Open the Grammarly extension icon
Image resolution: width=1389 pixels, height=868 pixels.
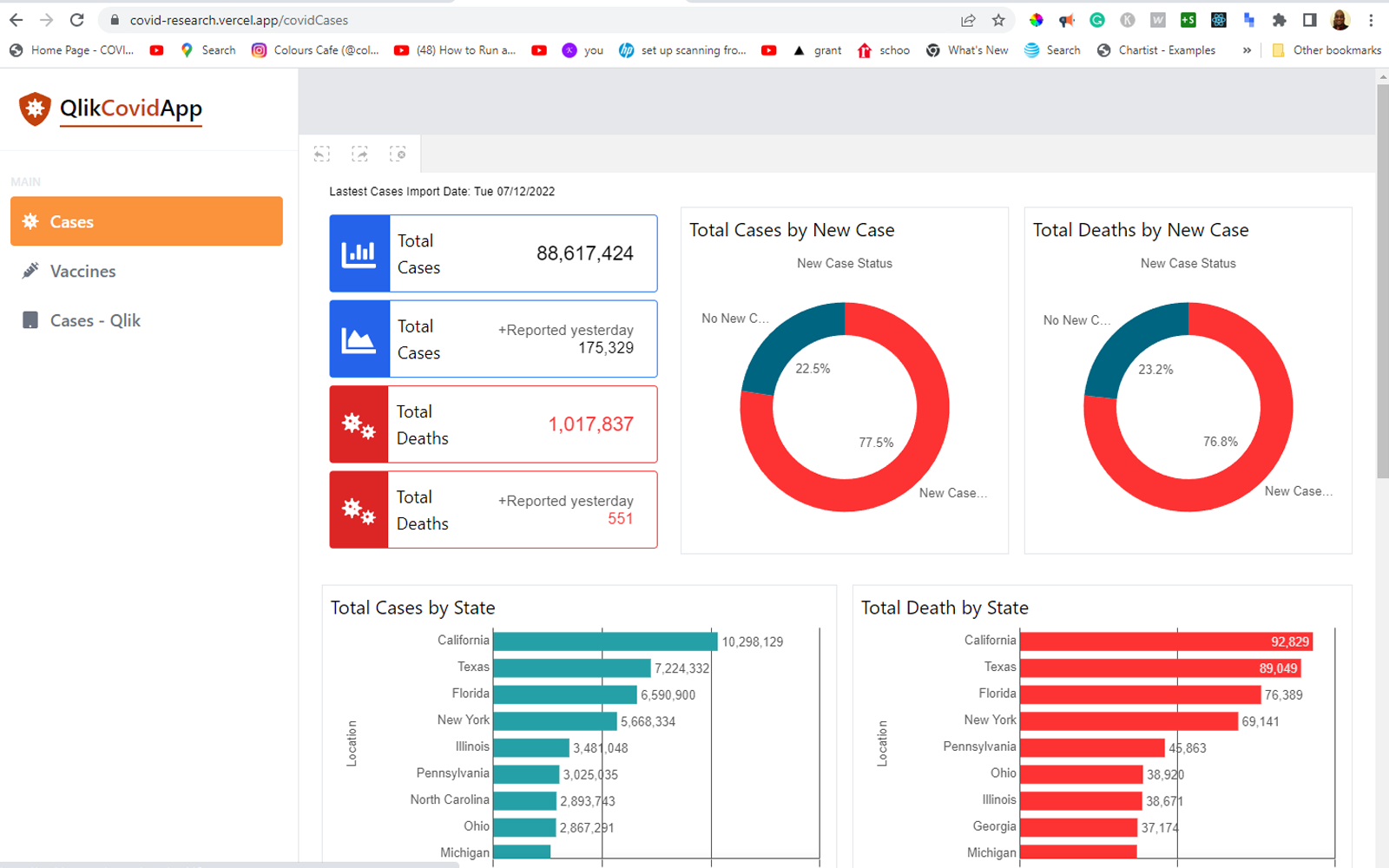(1097, 20)
